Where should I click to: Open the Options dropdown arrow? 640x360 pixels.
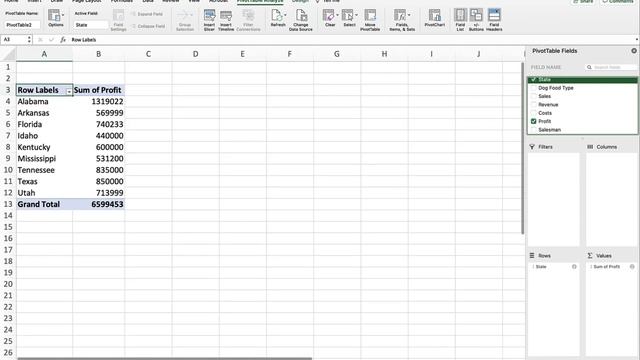tap(63, 15)
